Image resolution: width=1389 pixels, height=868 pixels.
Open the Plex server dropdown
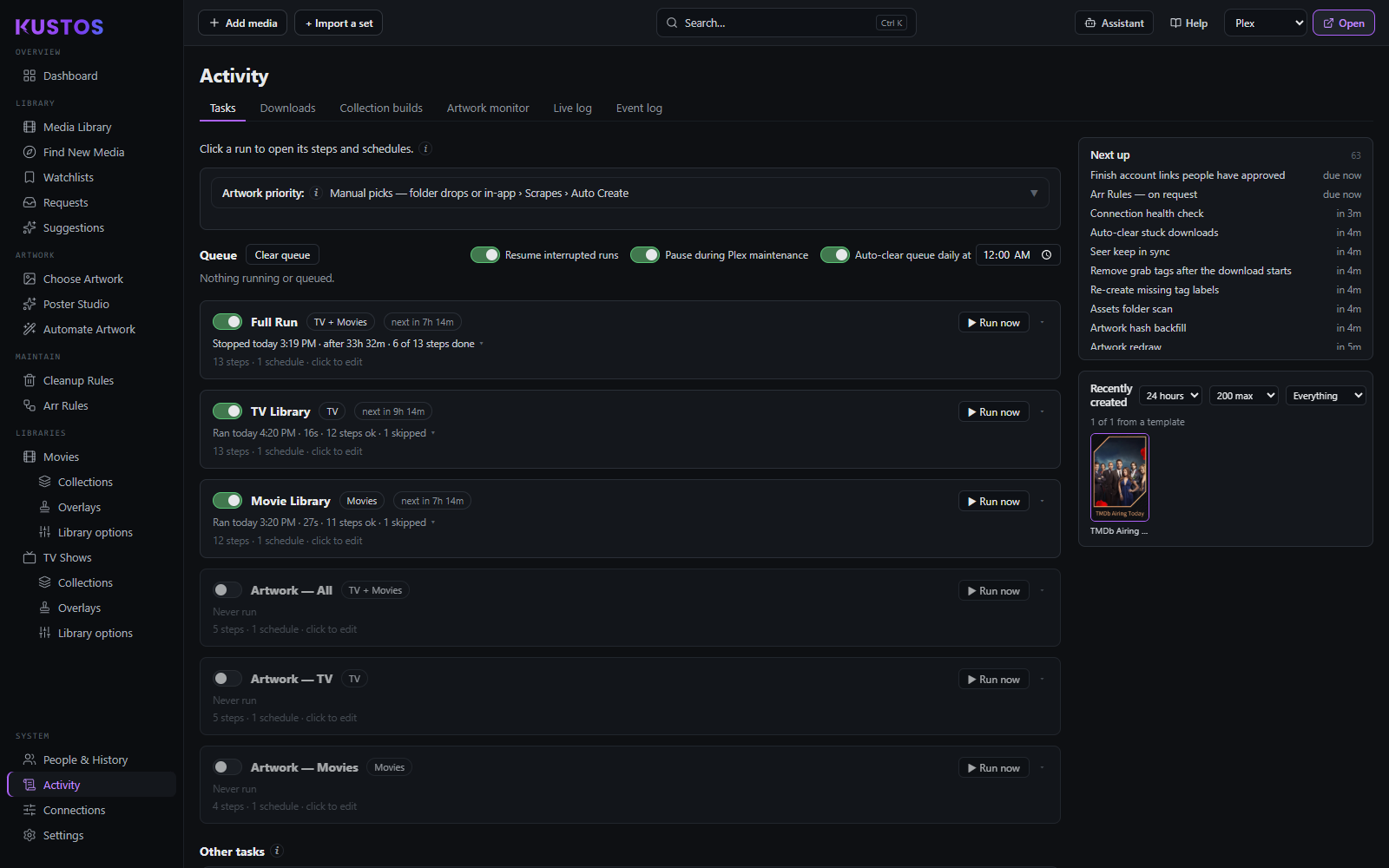click(1266, 23)
